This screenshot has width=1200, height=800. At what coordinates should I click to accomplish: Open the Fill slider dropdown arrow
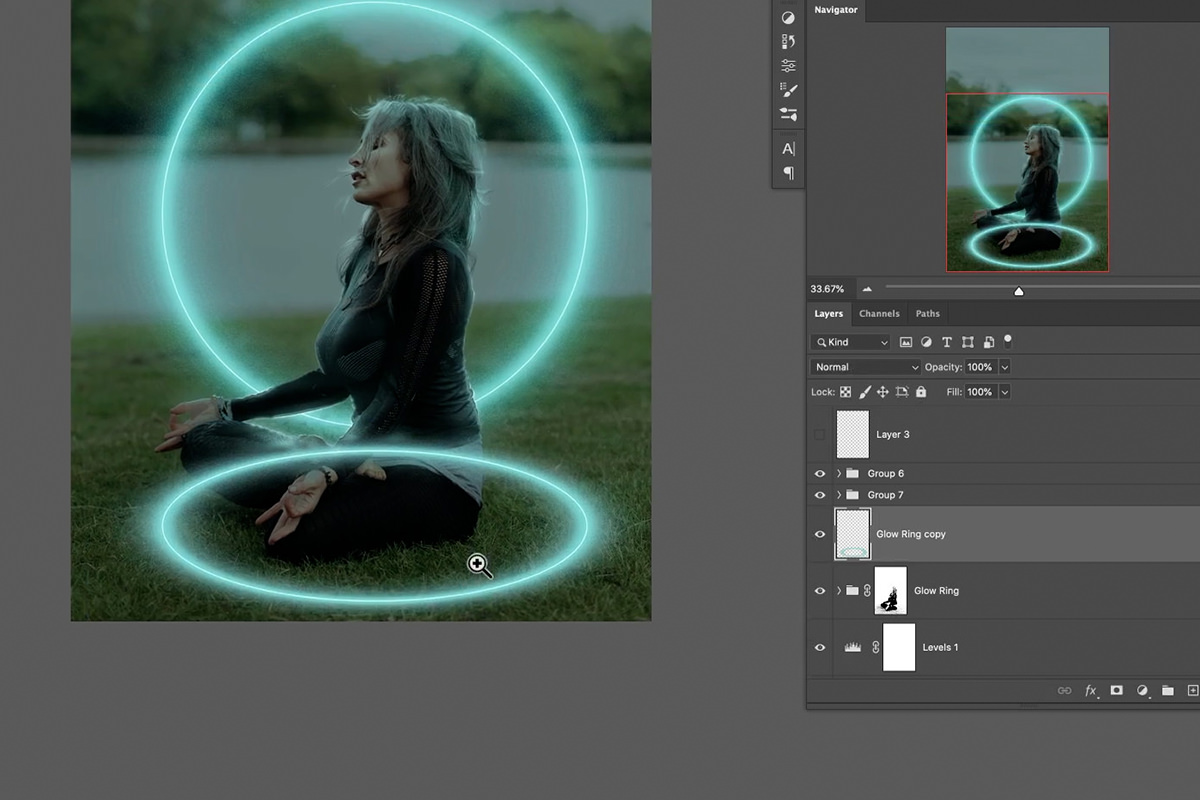pos(1005,392)
